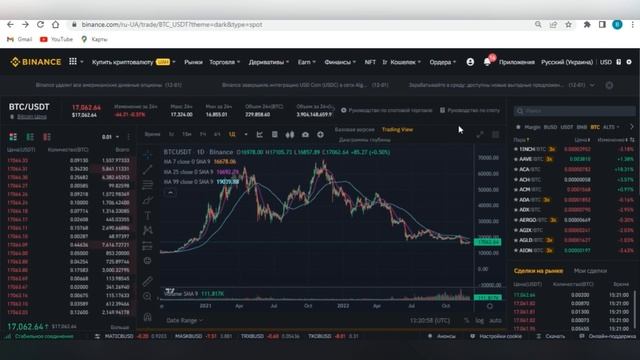
Task: Select the text tool on the chart sidebar
Action: 148,216
